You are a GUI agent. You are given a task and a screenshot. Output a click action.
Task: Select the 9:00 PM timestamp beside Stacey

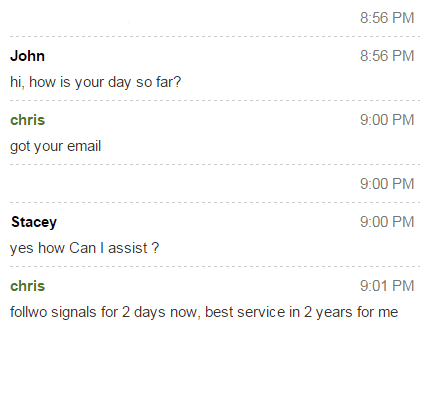(x=387, y=222)
